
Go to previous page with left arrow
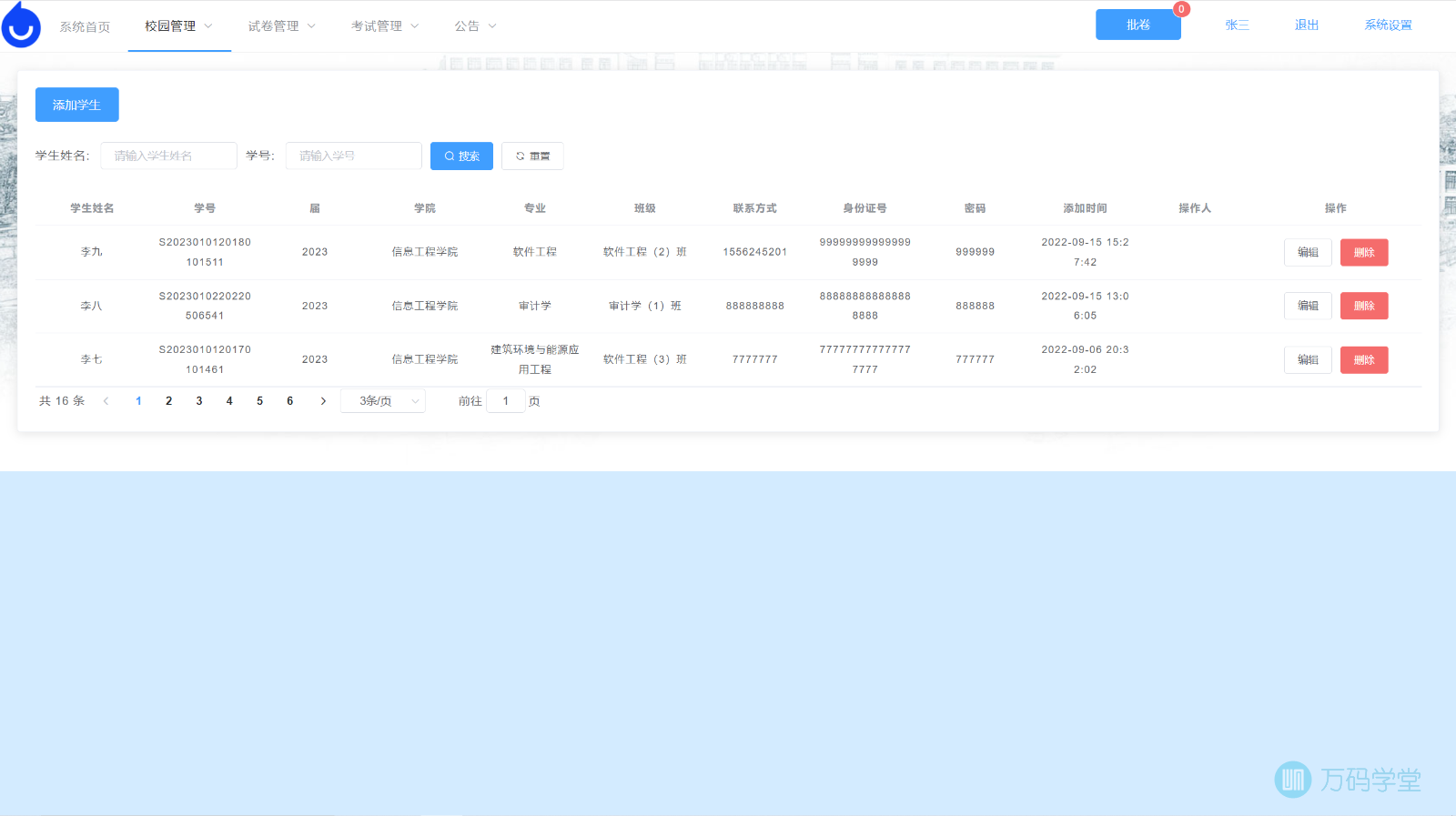point(106,401)
